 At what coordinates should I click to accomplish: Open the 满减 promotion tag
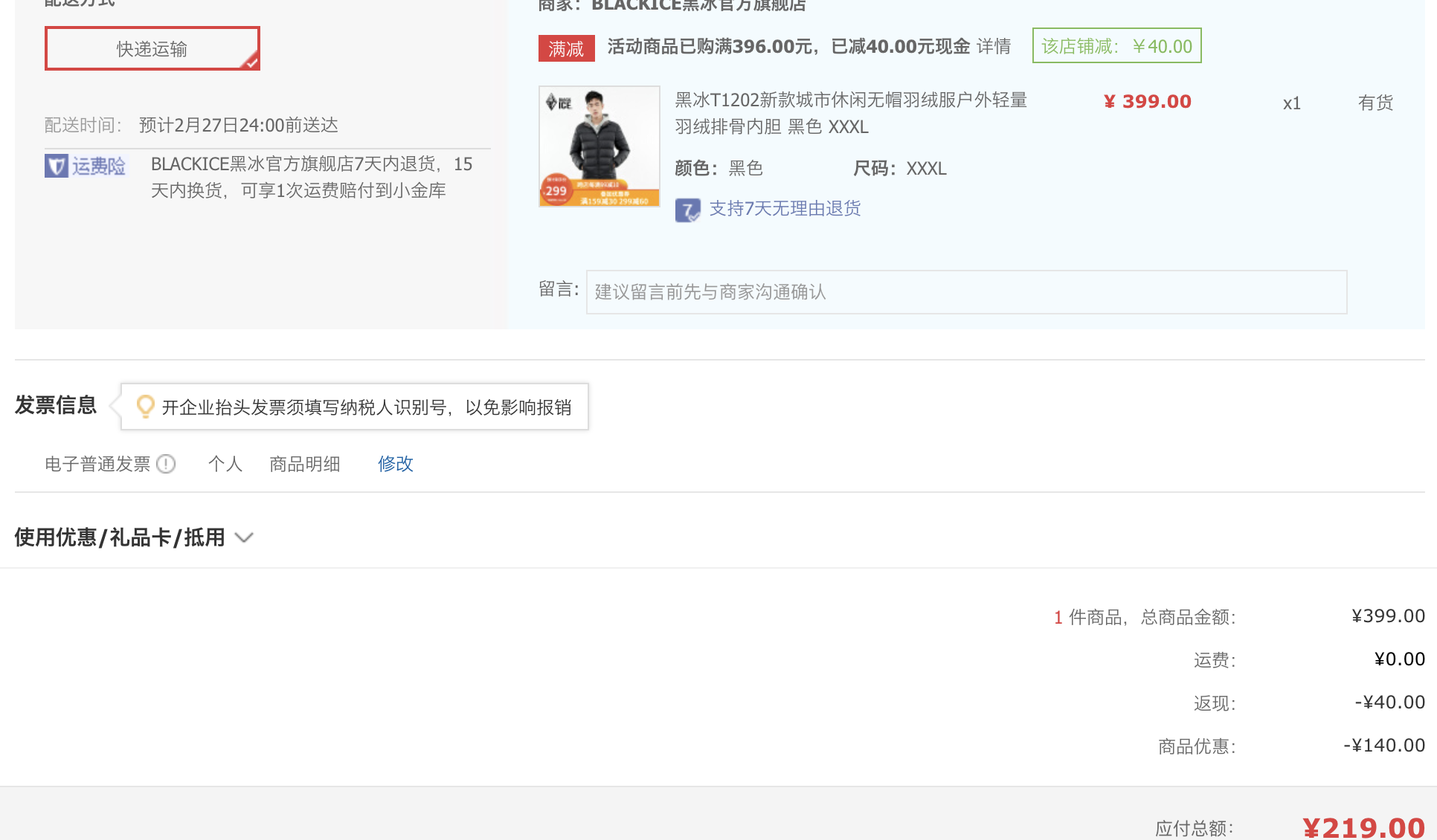(x=566, y=48)
